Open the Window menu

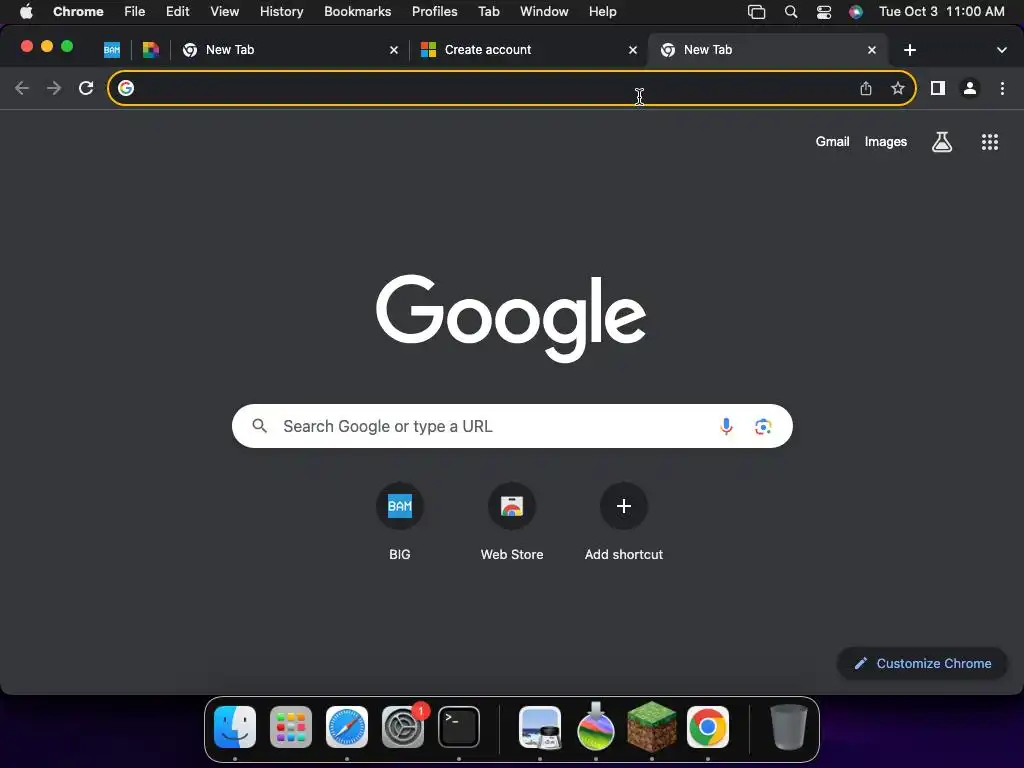pos(544,12)
